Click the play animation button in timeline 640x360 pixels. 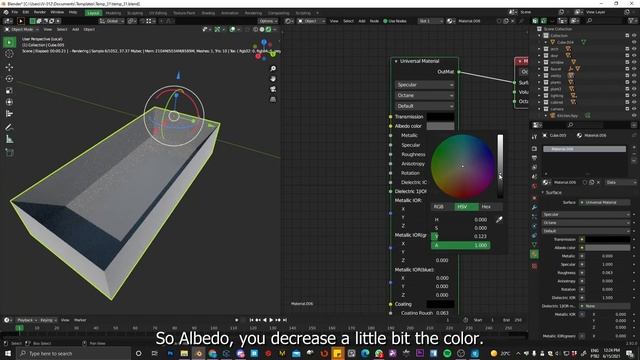tap(271, 320)
